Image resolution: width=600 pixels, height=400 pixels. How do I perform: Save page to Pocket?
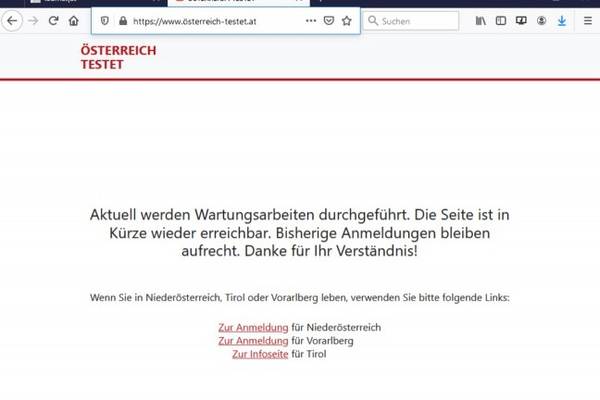tap(328, 20)
